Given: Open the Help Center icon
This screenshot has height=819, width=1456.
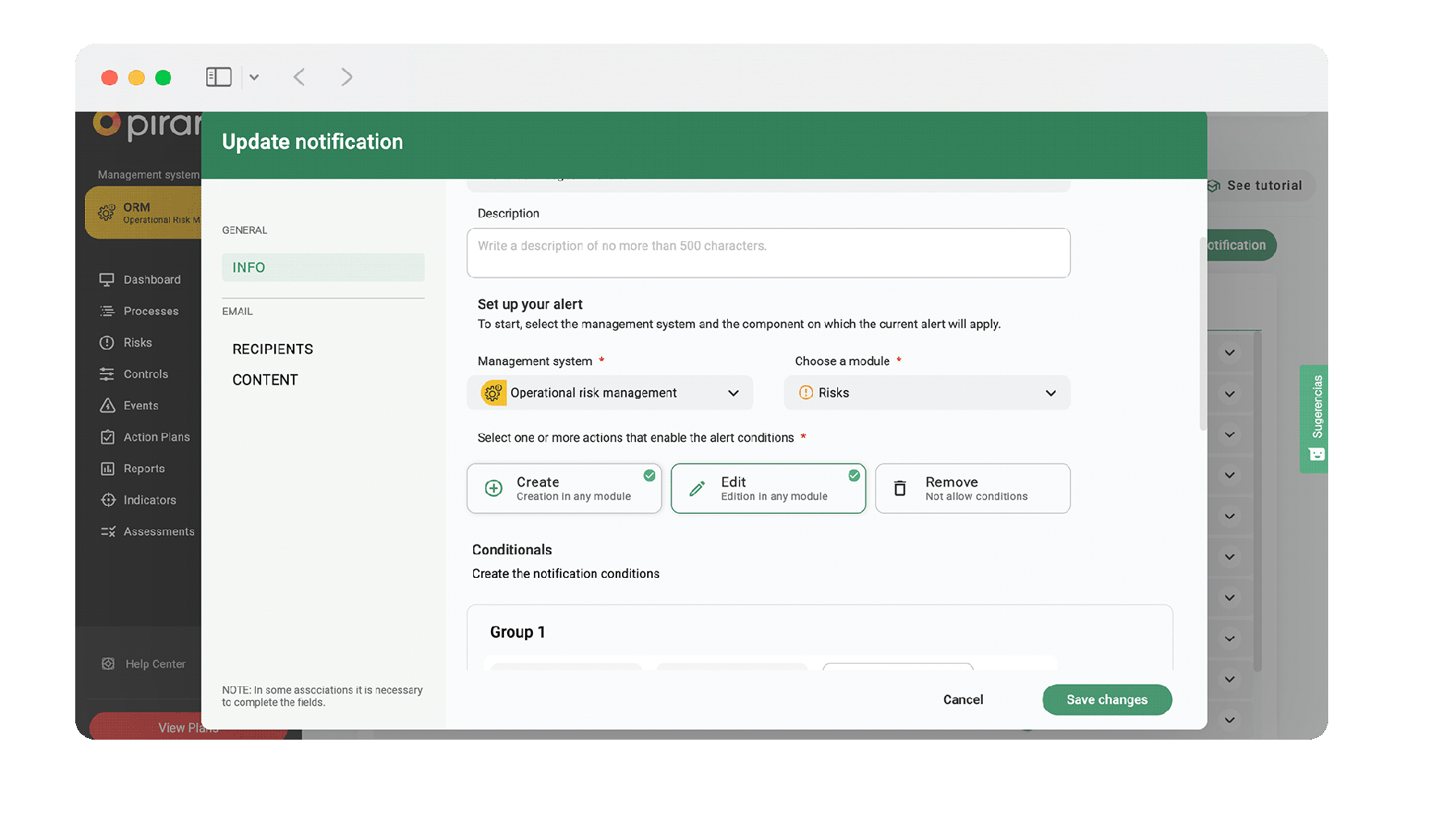Looking at the screenshot, I should [108, 664].
